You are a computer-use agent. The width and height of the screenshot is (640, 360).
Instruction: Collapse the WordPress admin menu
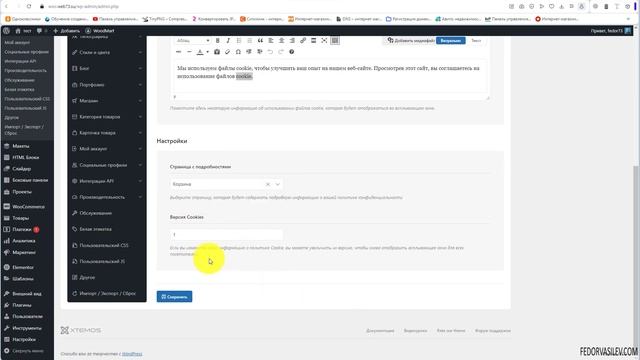coord(27,351)
